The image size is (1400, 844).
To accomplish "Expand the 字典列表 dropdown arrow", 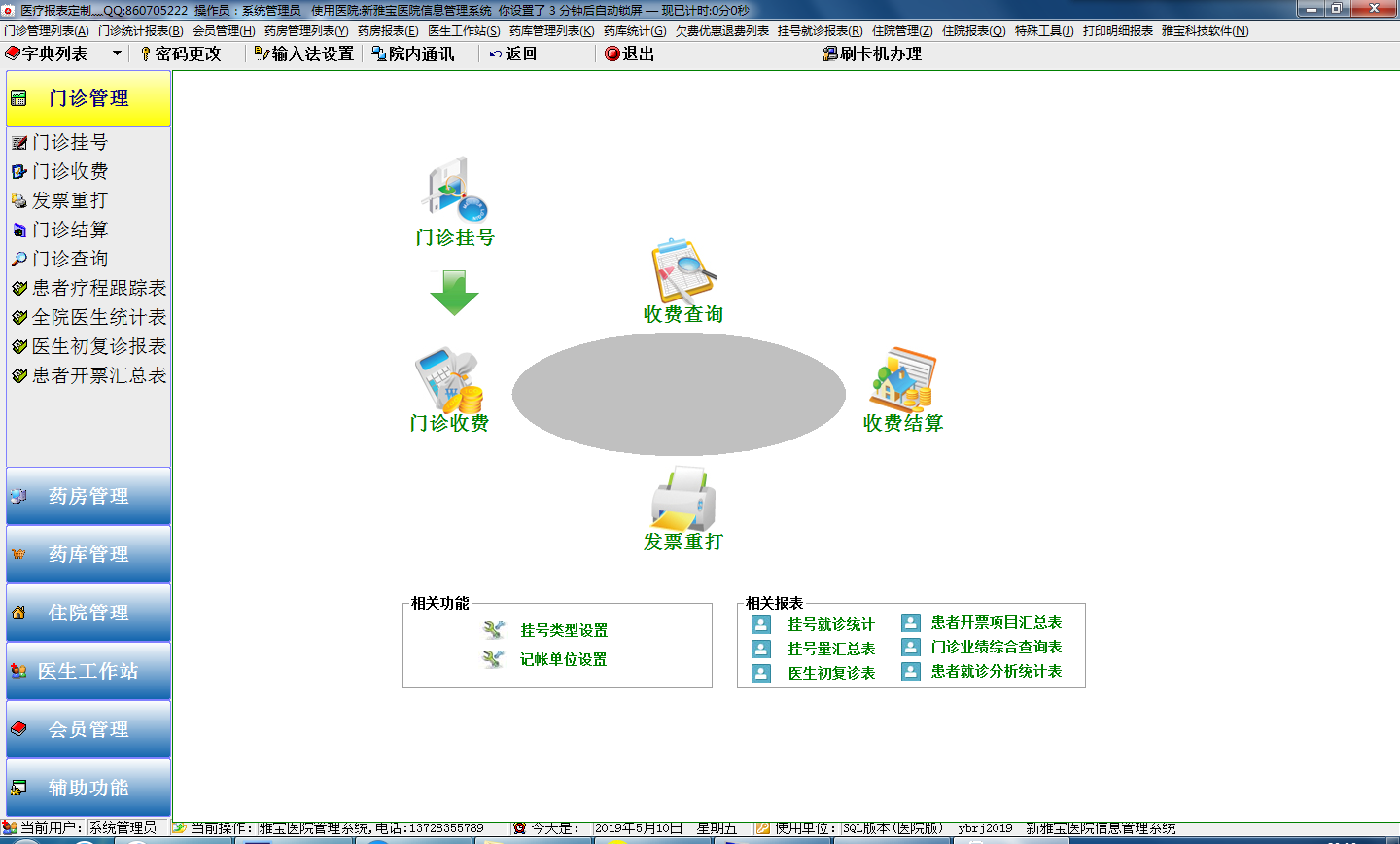I will pyautogui.click(x=117, y=53).
